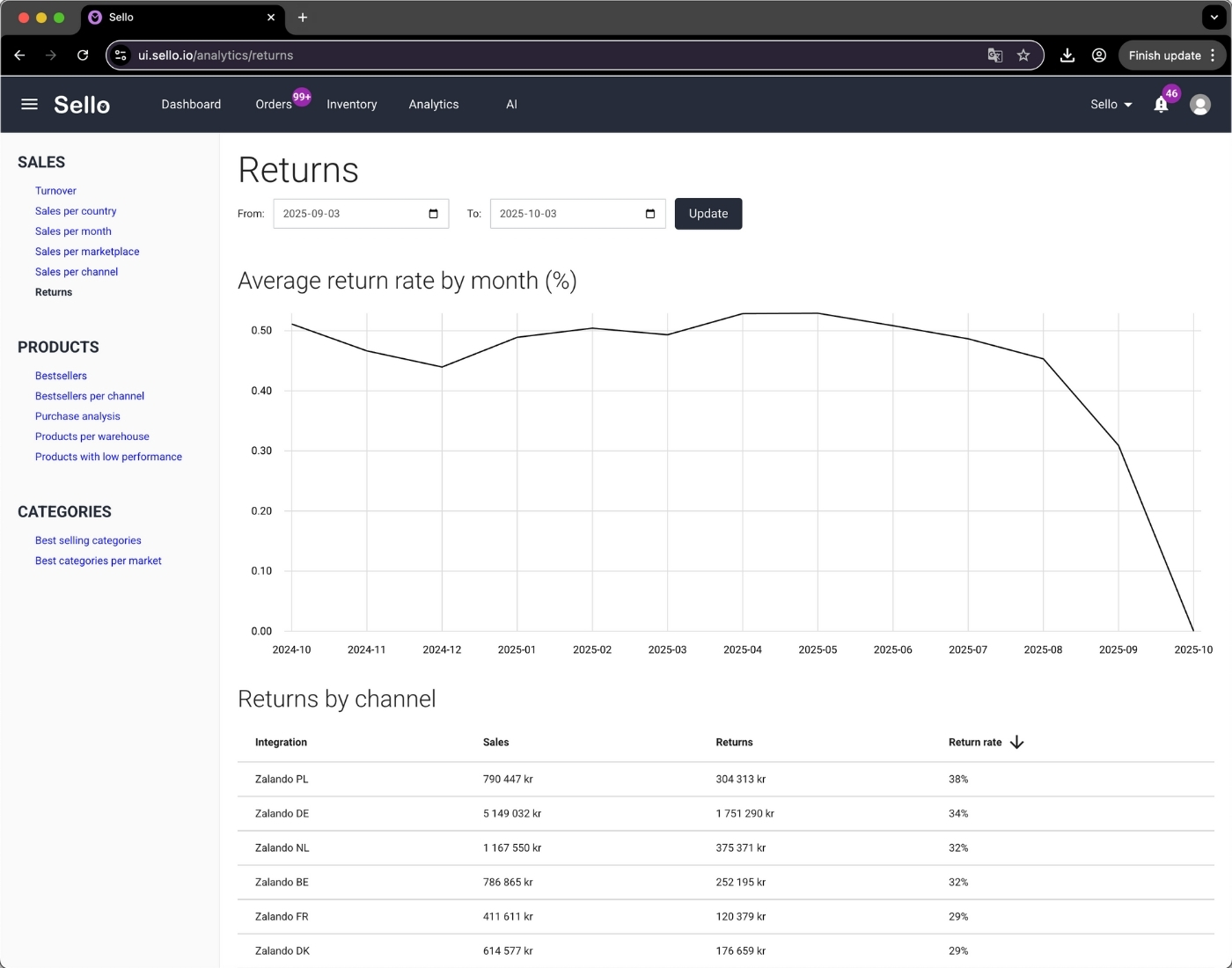
Task: Go to the AI section
Action: coord(511,104)
